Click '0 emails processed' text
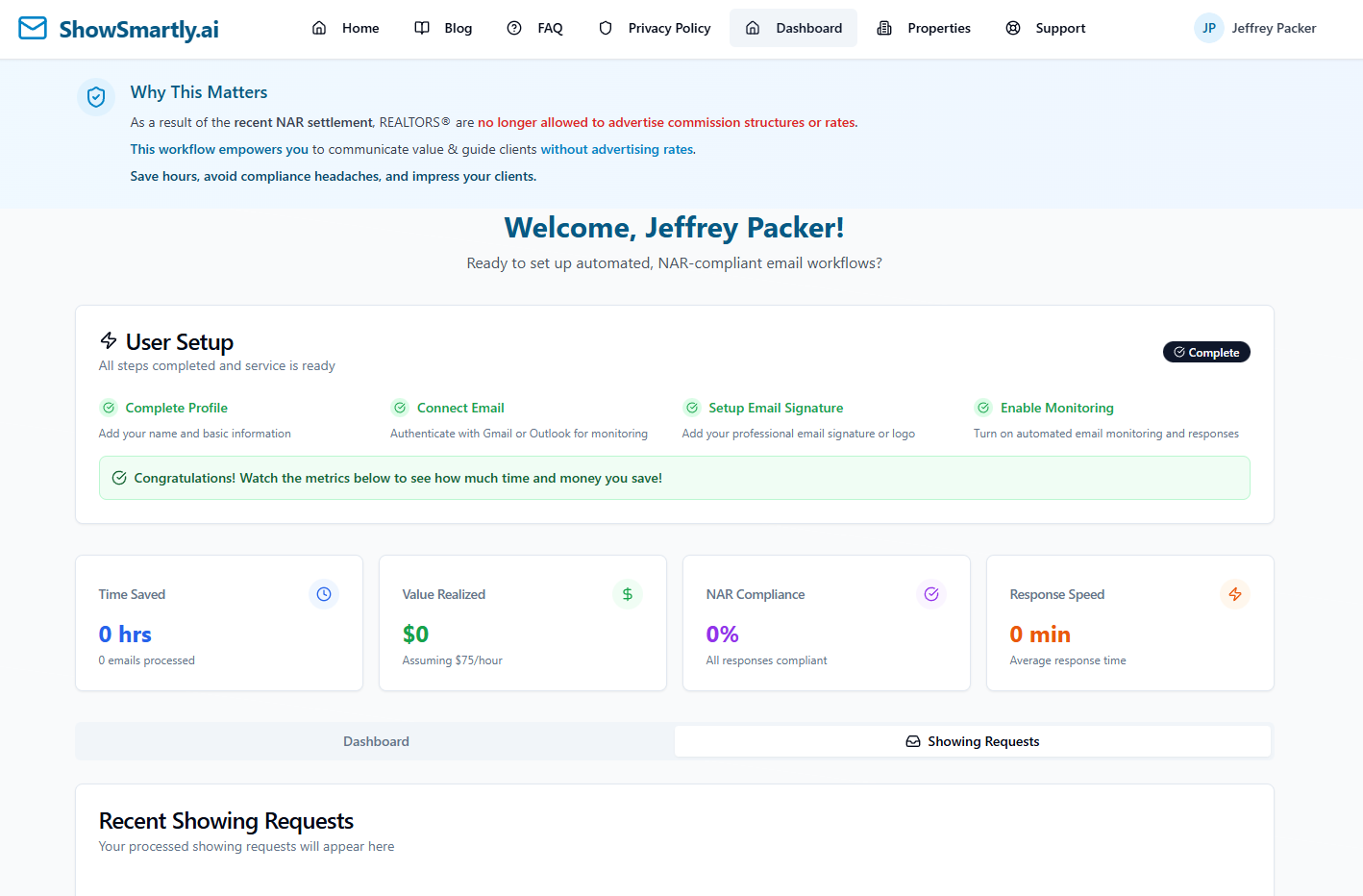Image resolution: width=1363 pixels, height=896 pixels. (x=146, y=660)
